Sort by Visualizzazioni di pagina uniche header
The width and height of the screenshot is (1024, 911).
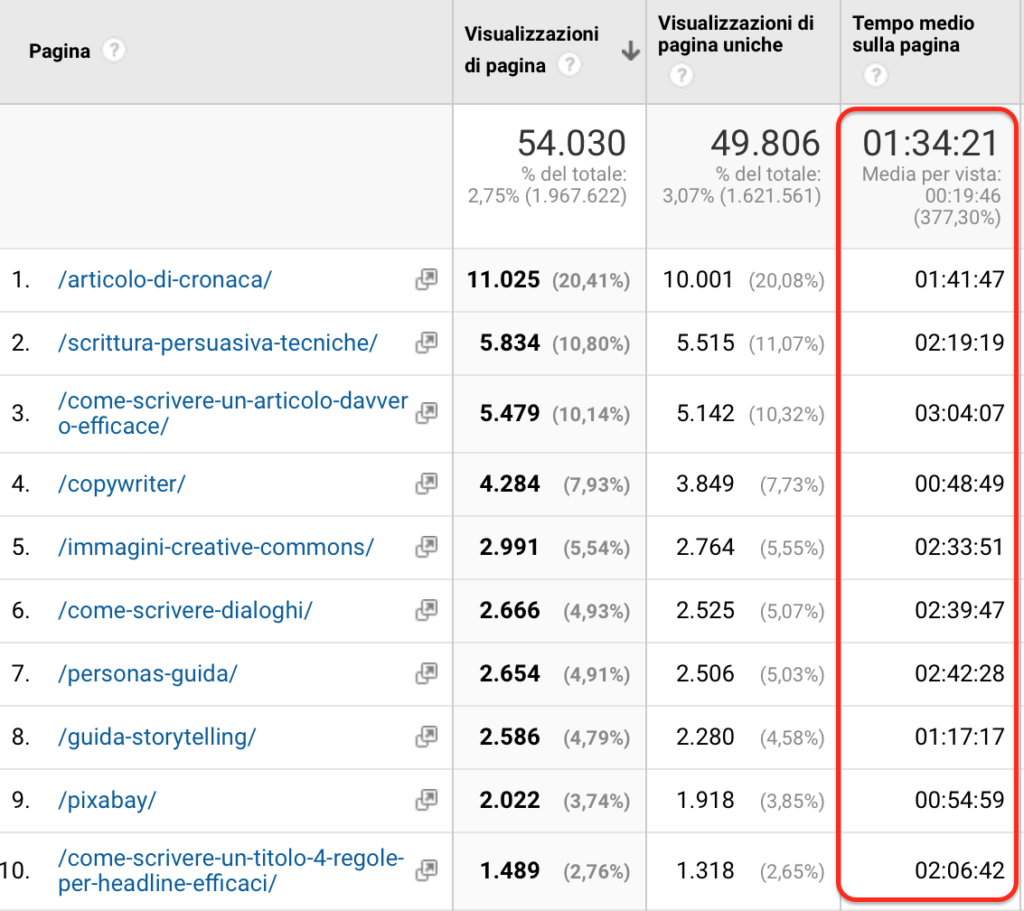click(735, 34)
